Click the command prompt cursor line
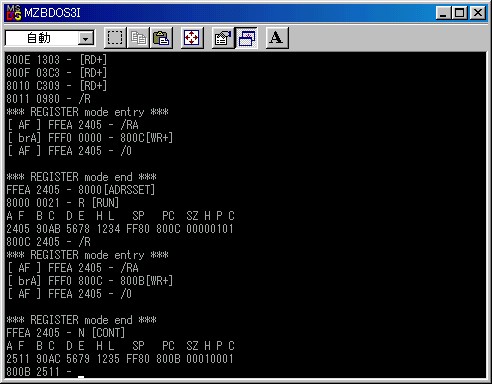This screenshot has width=492, height=384. click(x=45, y=372)
